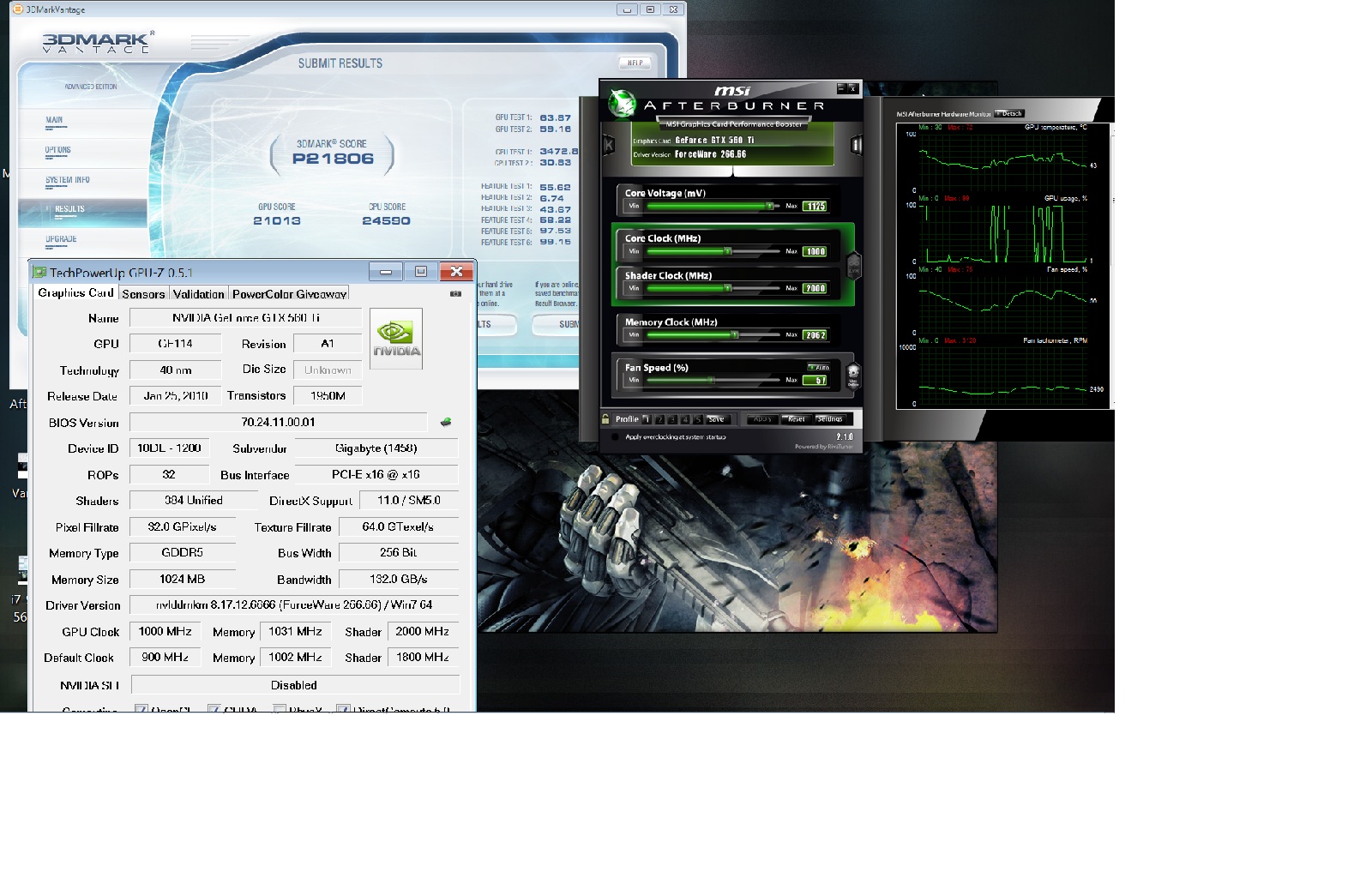The width and height of the screenshot is (1372, 878).
Task: Toggle Auto fan speed in Afterburner
Action: click(x=819, y=367)
